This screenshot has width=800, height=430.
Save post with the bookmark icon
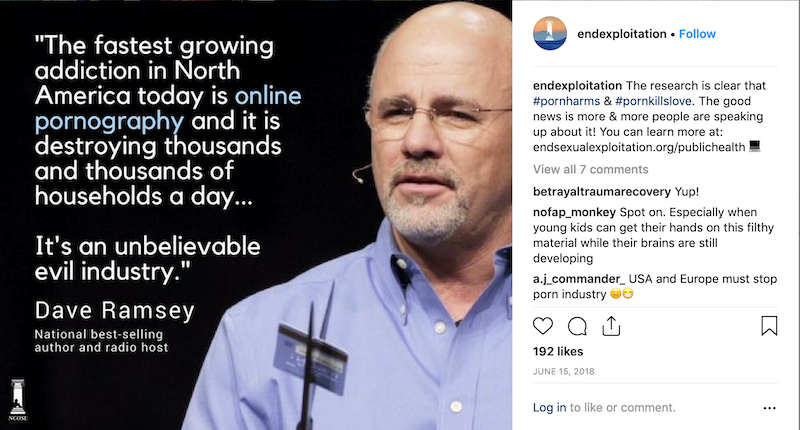point(769,325)
